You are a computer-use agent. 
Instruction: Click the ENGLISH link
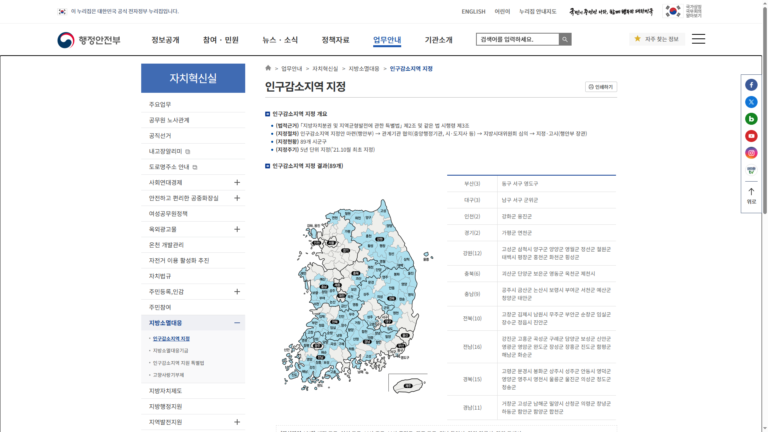[473, 11]
